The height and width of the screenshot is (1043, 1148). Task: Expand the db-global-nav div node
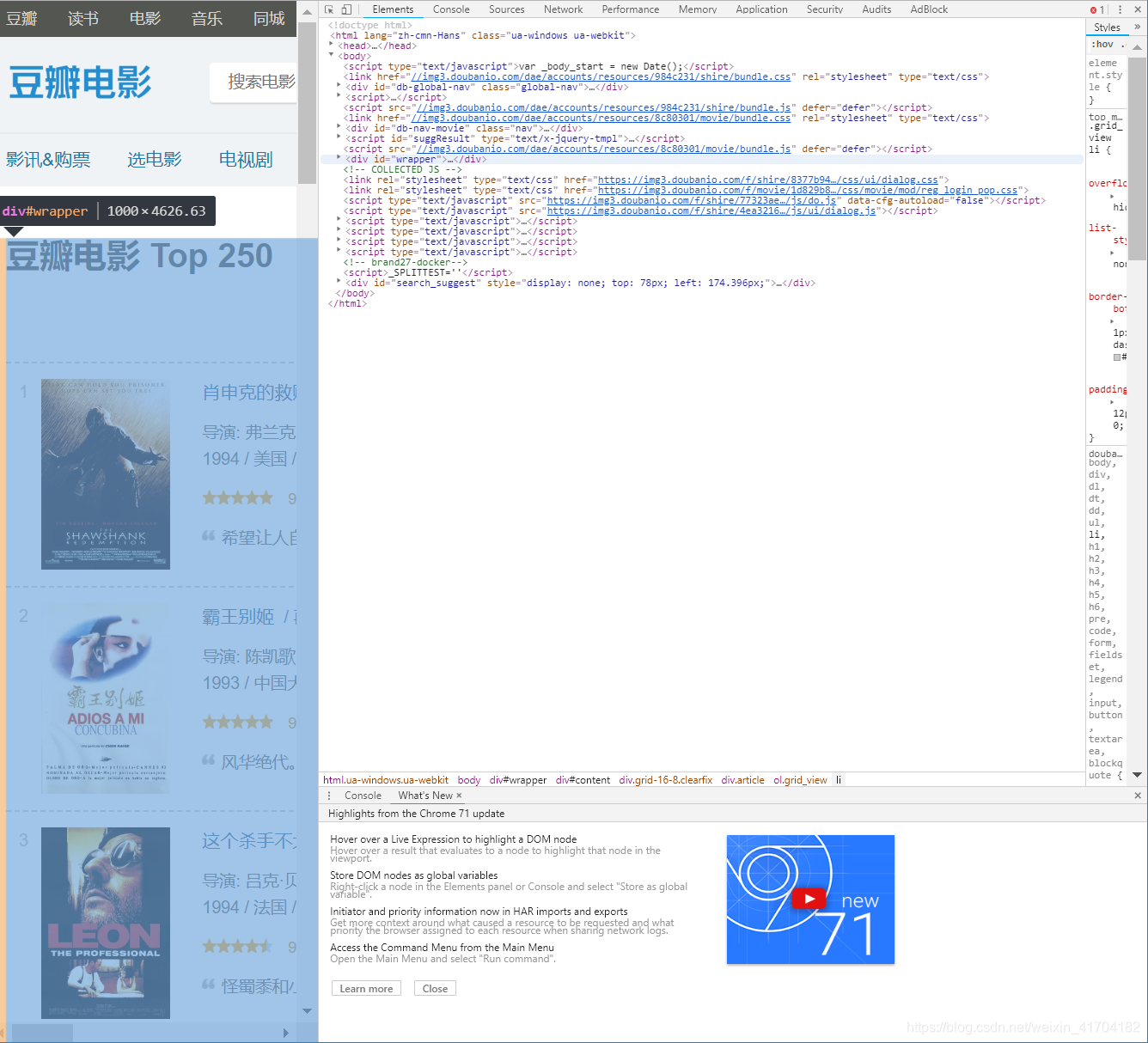(339, 87)
